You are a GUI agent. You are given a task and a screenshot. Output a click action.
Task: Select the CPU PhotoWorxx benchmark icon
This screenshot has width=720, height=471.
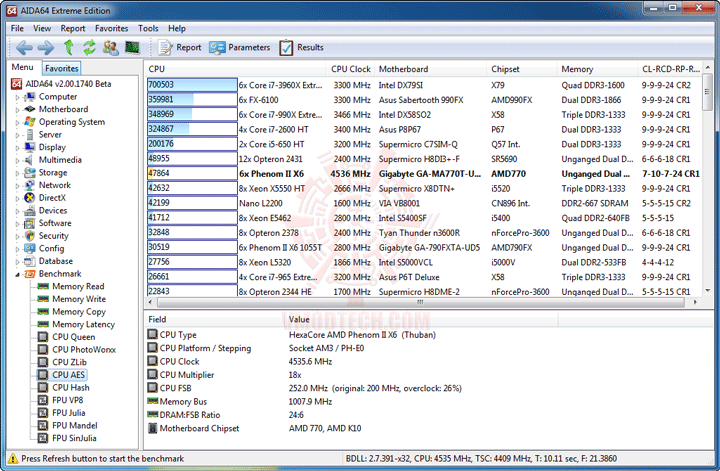click(x=43, y=349)
